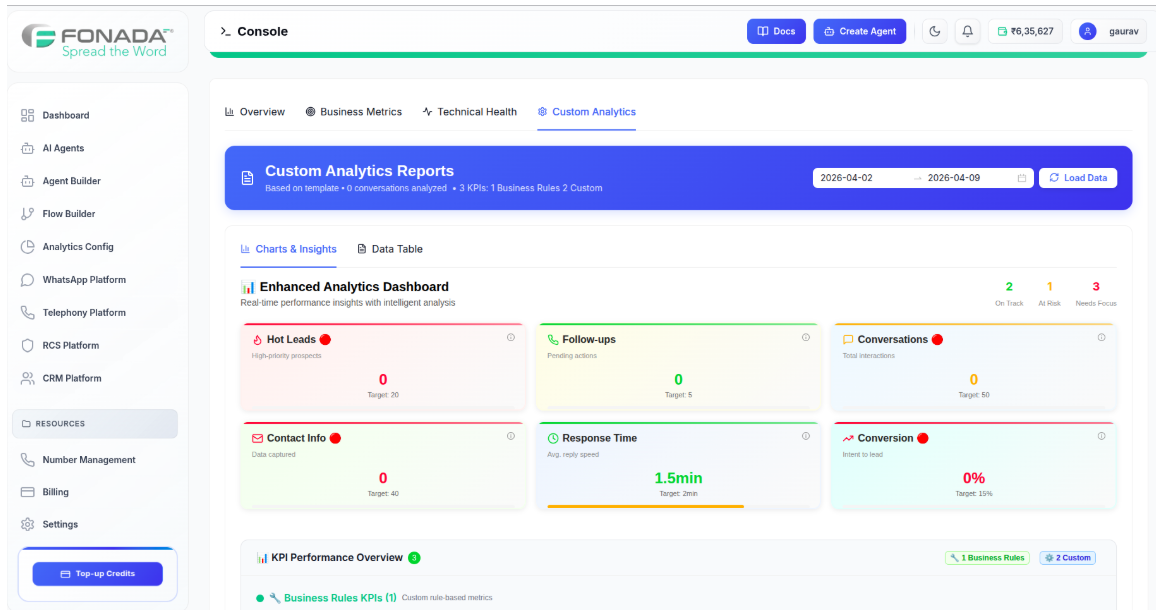Image resolution: width=1156 pixels, height=613 pixels.
Task: Click the Console terminal icon
Action: point(225,32)
